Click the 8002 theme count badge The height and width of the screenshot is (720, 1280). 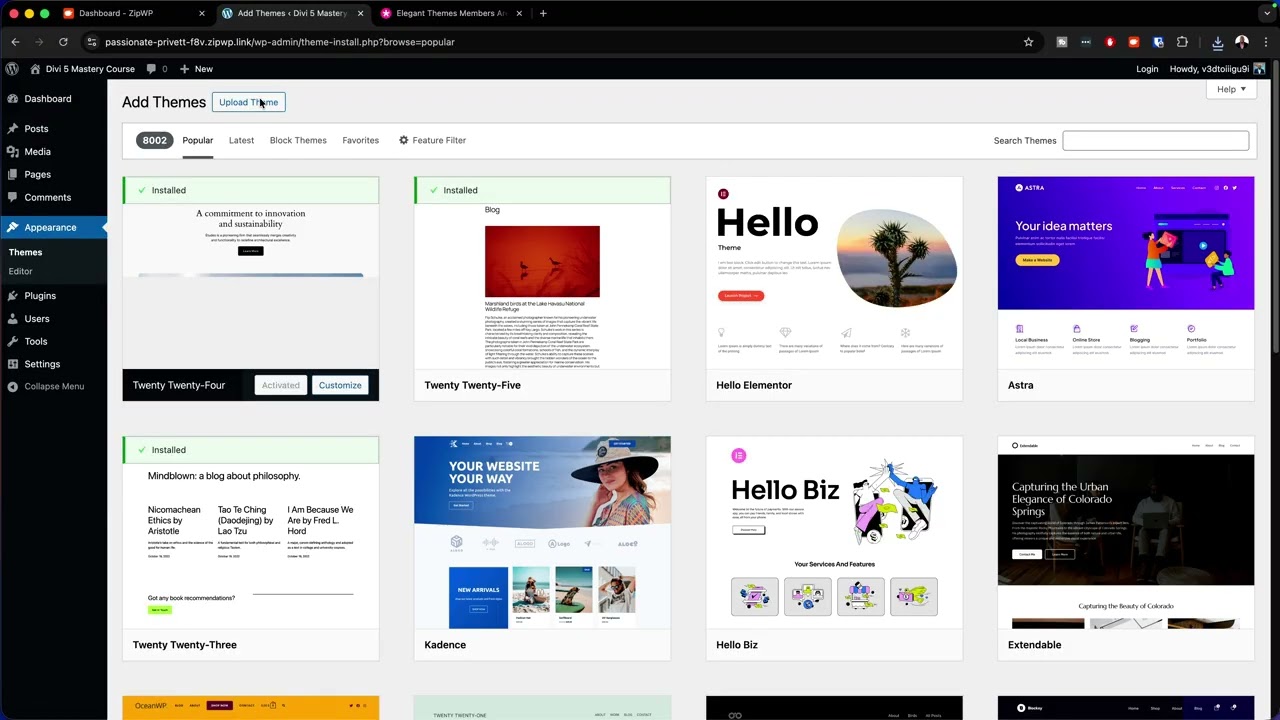pos(154,141)
